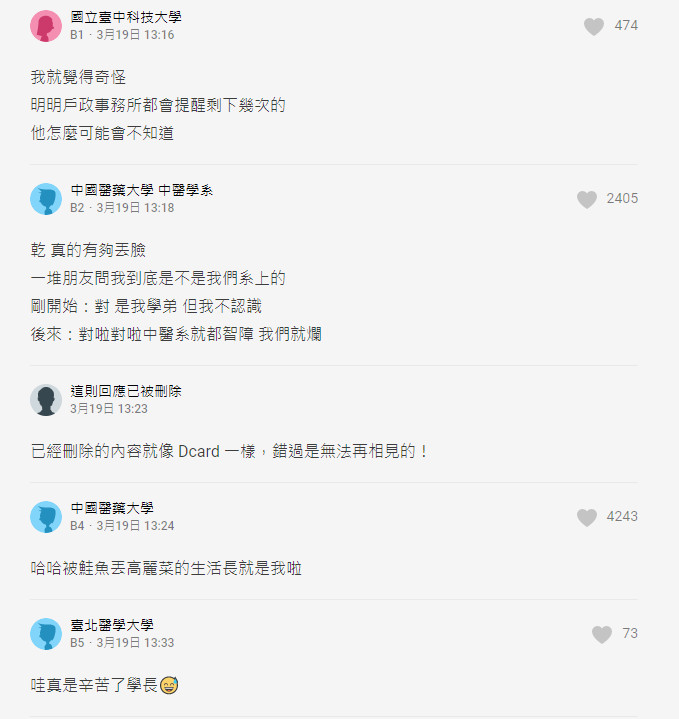Click the B4 timestamp 3月19日 13:24
This screenshot has width=679, height=719.
click(135, 526)
